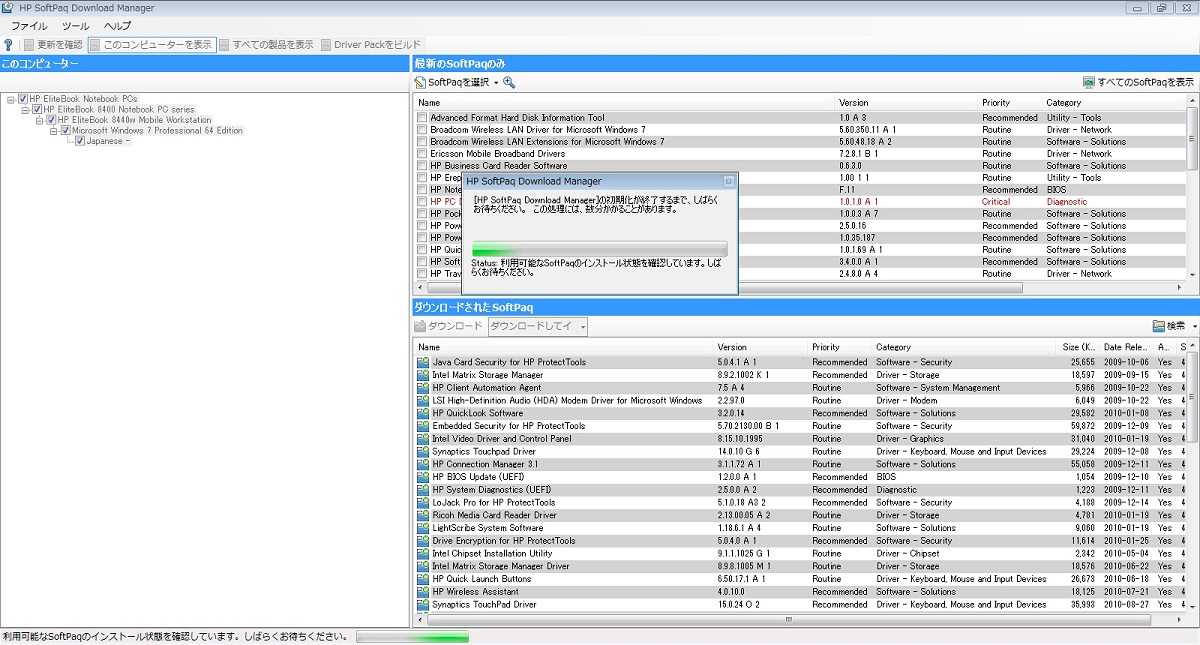Click the magnifier find icon beside SoftPaqを選択
Viewport: 1200px width, 645px height.
pyautogui.click(x=509, y=82)
